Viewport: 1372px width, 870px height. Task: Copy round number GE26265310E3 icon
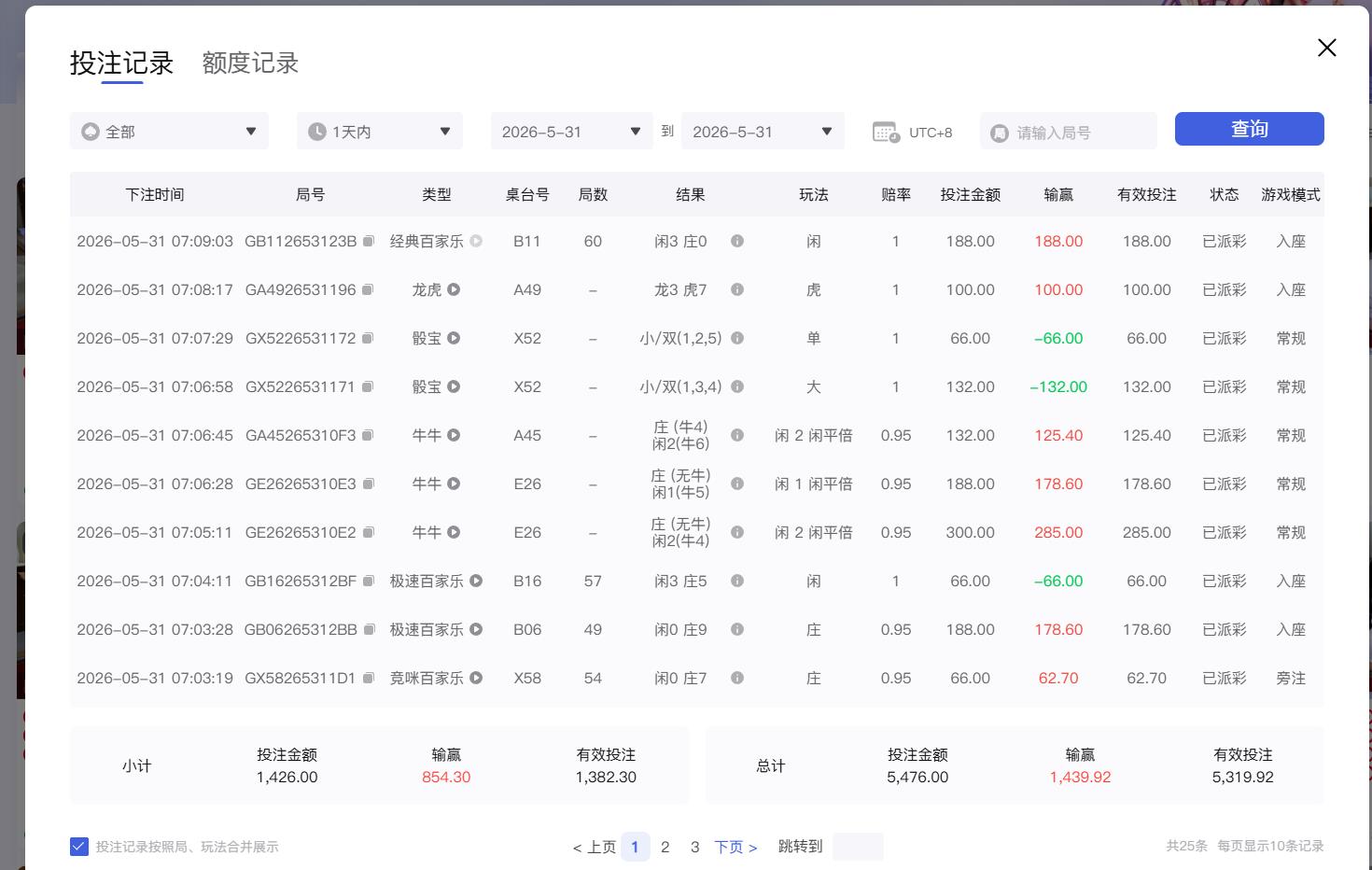[369, 484]
